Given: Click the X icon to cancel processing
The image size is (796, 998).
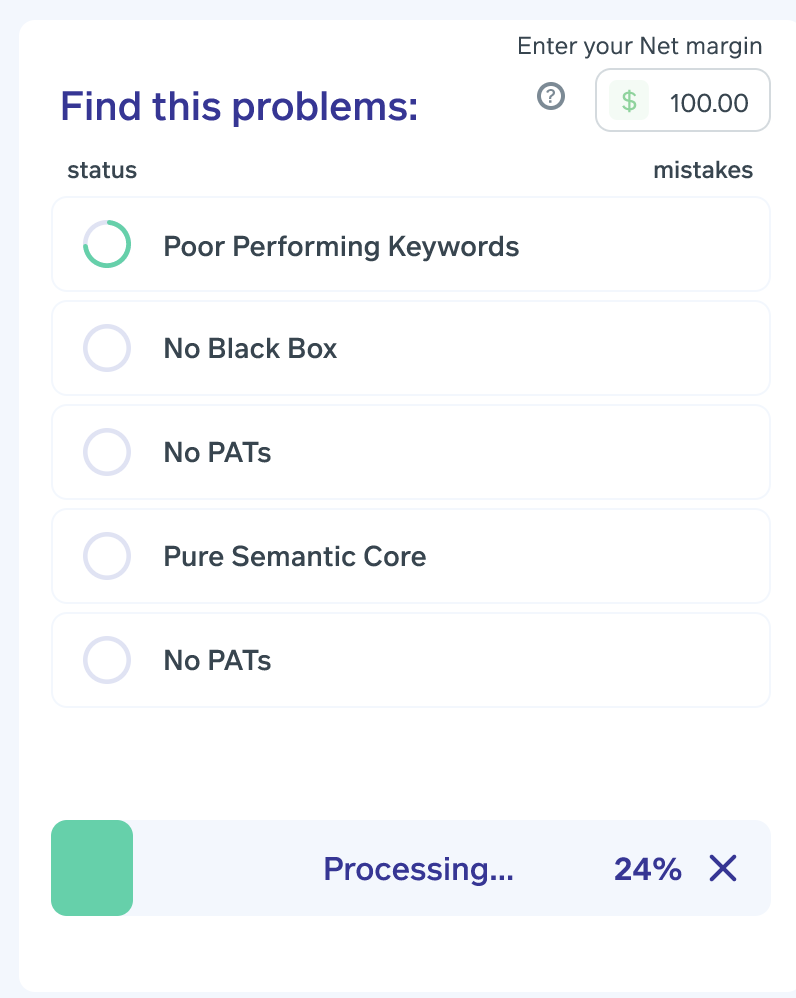Looking at the screenshot, I should (722, 869).
